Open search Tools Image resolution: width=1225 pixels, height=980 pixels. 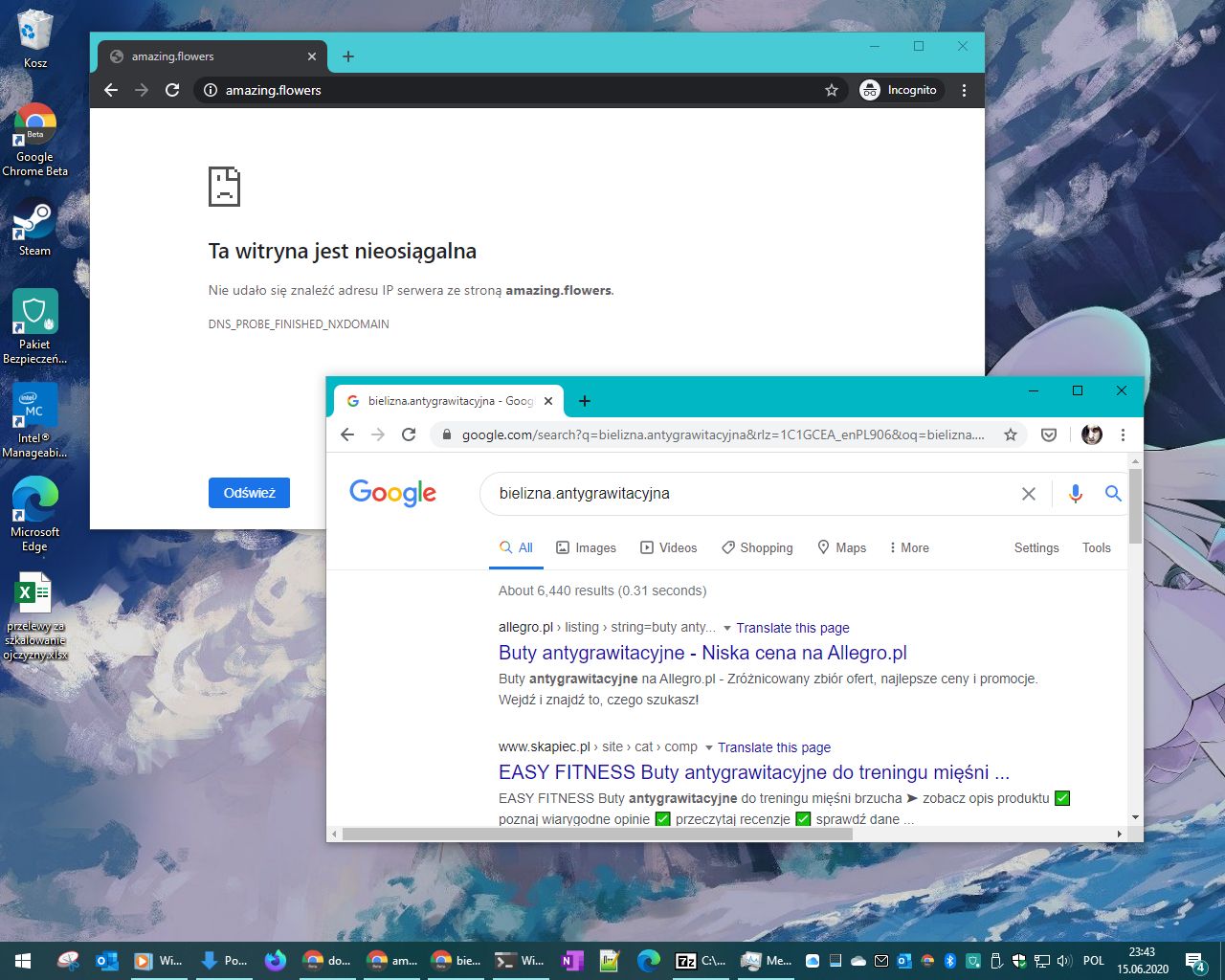1097,547
